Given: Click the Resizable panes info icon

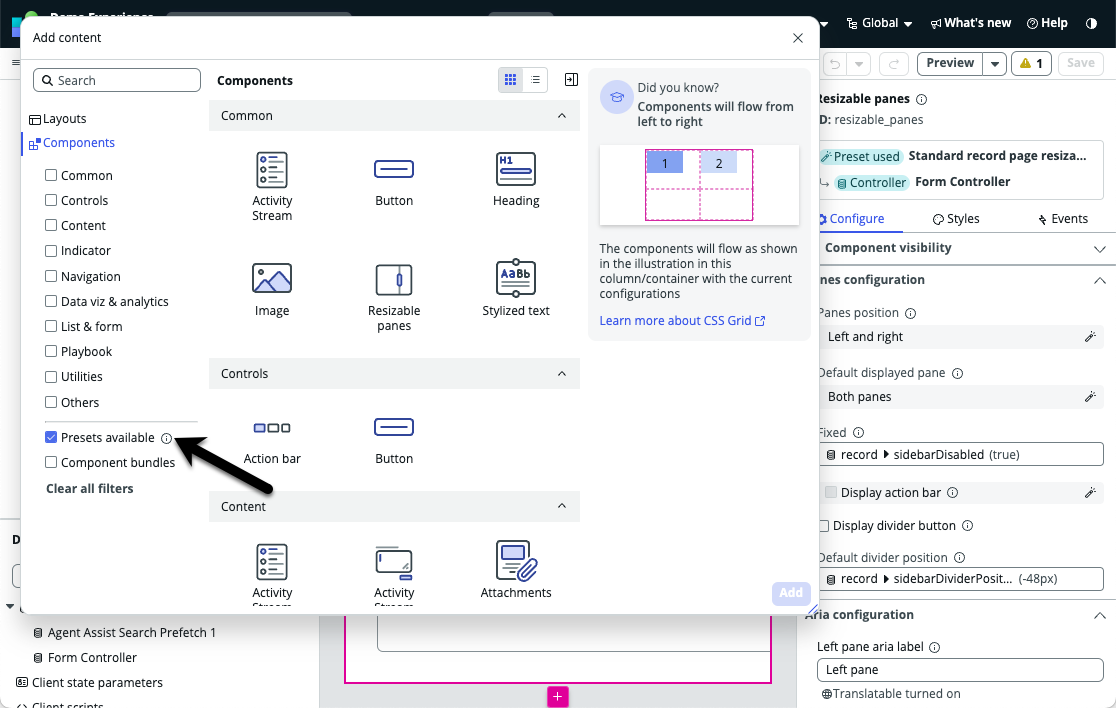Looking at the screenshot, I should click(921, 100).
